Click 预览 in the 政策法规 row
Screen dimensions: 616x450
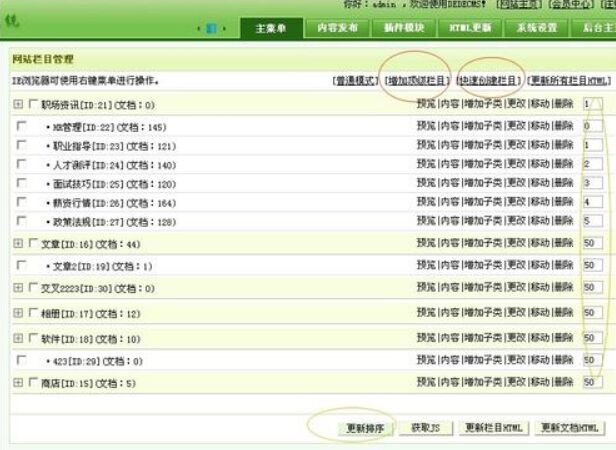(426, 221)
